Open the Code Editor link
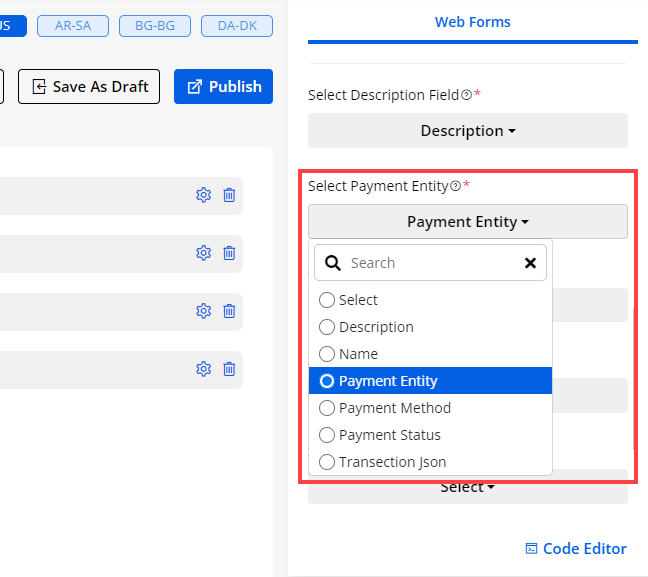 tap(576, 548)
